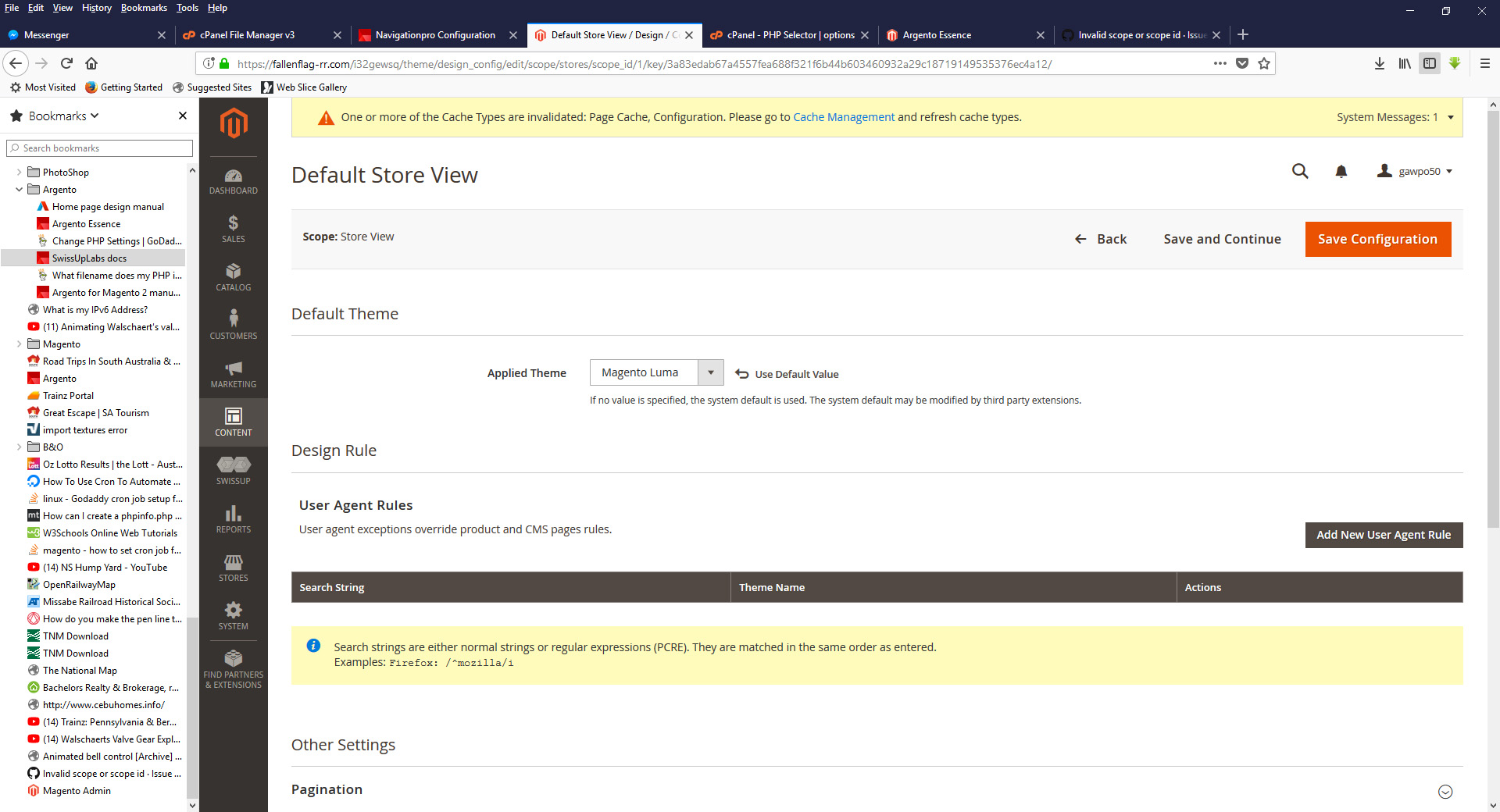Follow the Cache Management link

[843, 116]
